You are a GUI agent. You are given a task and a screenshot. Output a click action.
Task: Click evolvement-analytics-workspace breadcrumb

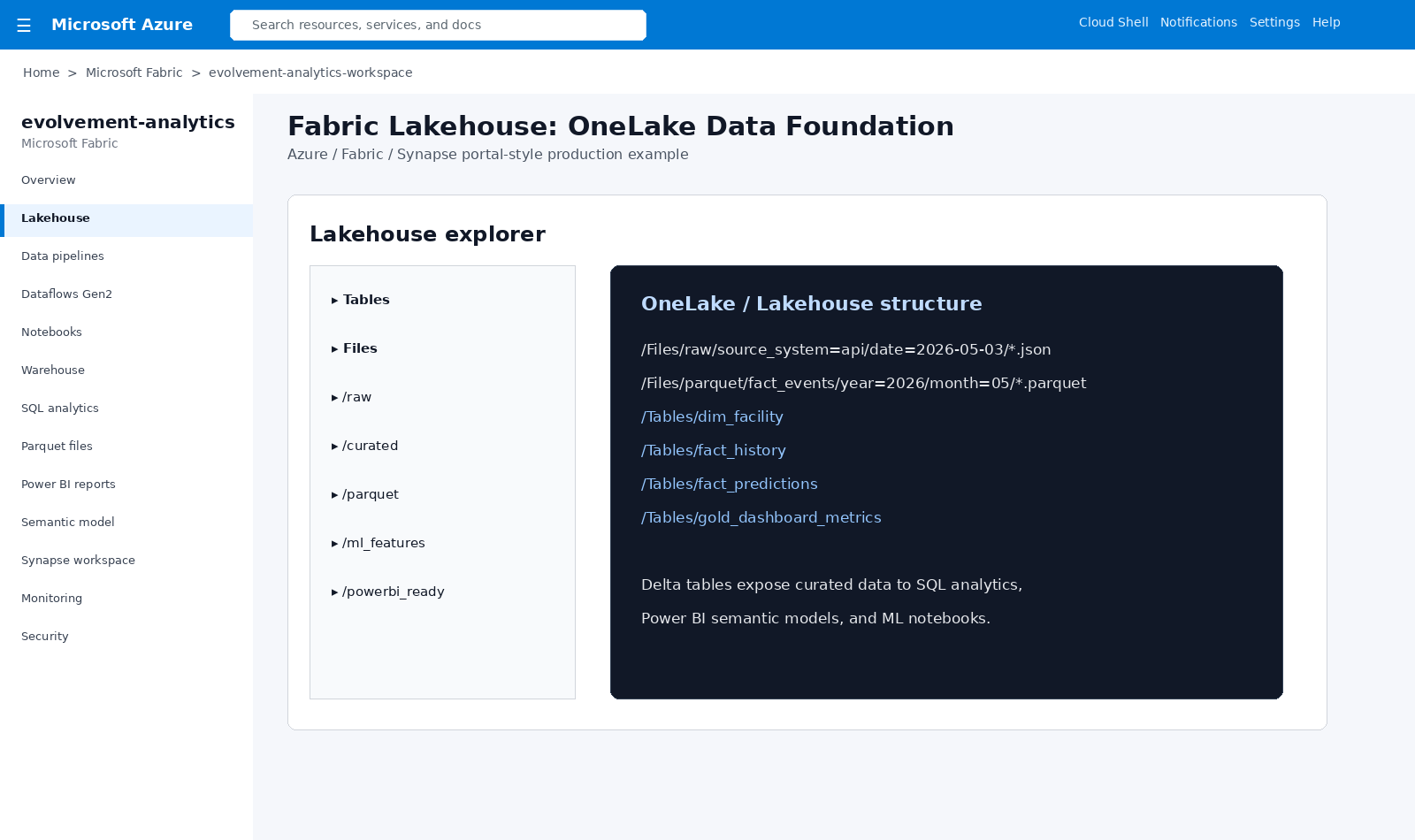(x=310, y=73)
